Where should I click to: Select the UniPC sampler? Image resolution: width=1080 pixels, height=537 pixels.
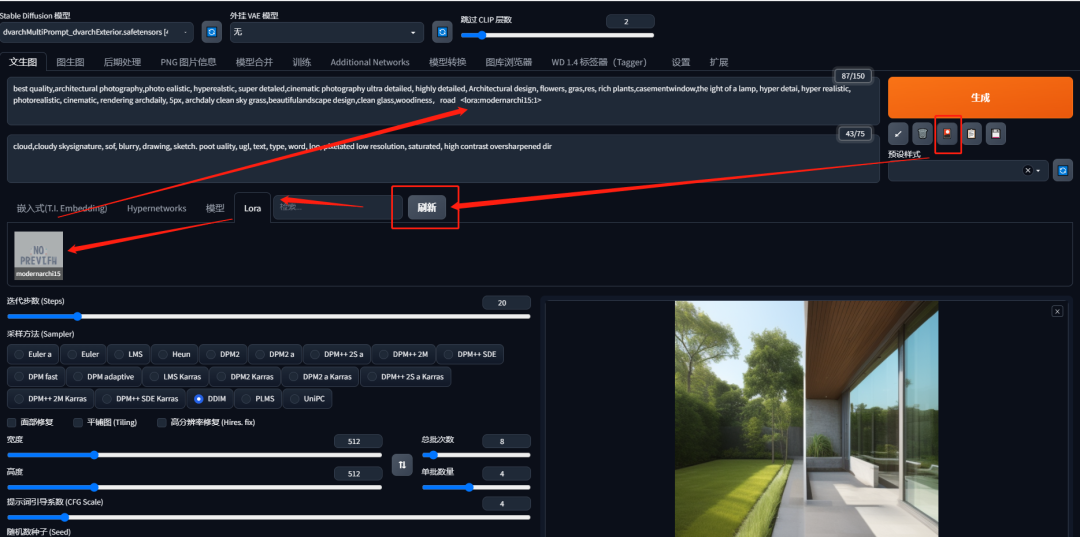307,399
